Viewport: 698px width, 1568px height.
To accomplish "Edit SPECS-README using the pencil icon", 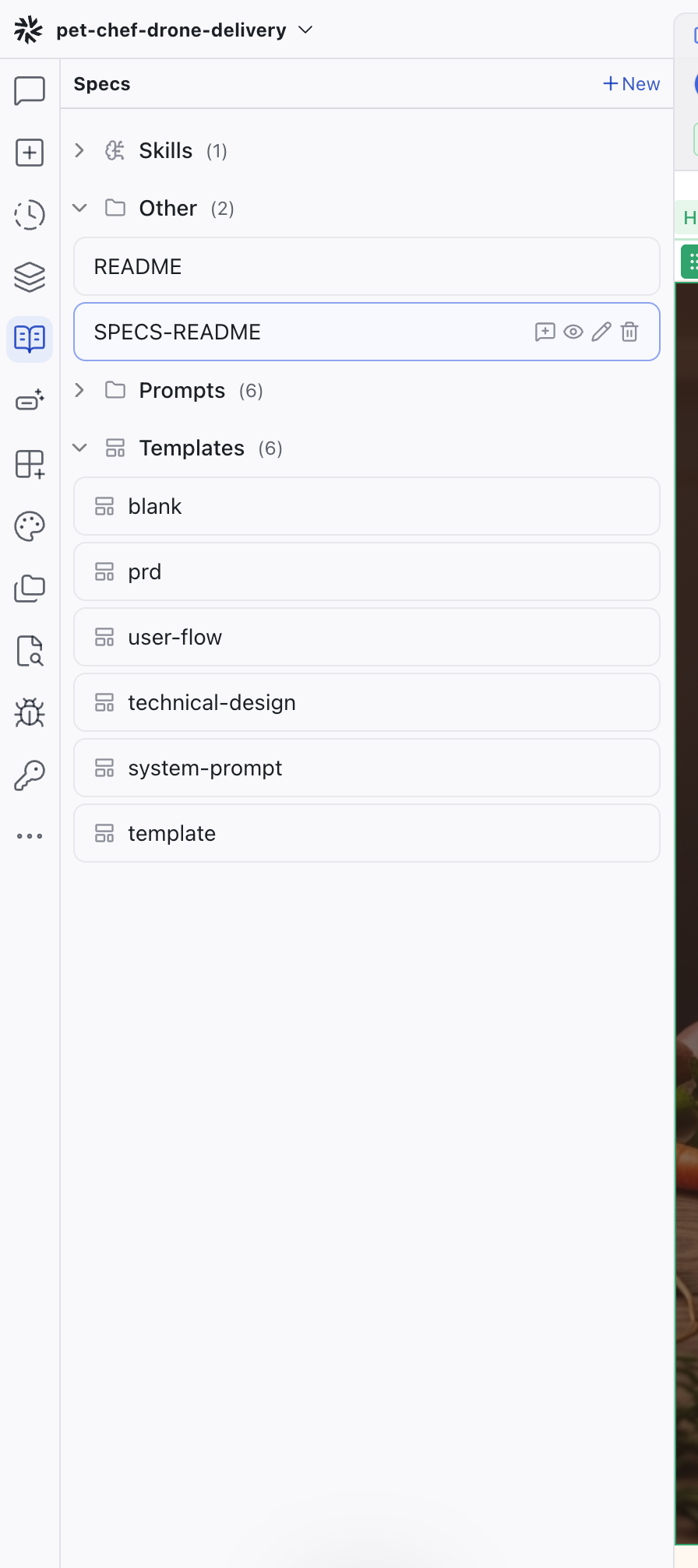I will click(601, 332).
